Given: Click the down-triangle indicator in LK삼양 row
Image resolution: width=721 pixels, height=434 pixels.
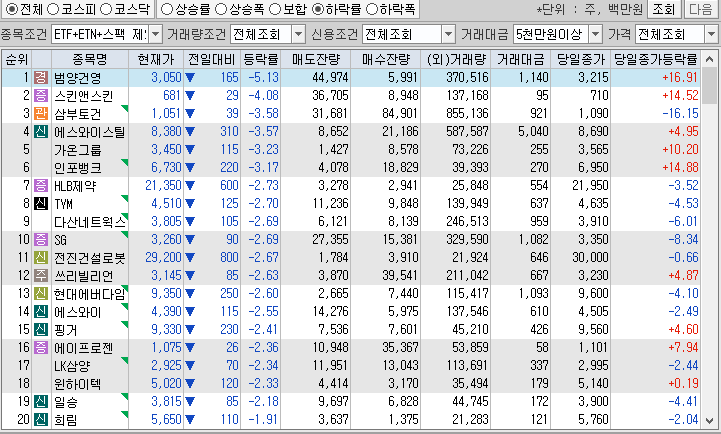Looking at the screenshot, I should [190, 366].
